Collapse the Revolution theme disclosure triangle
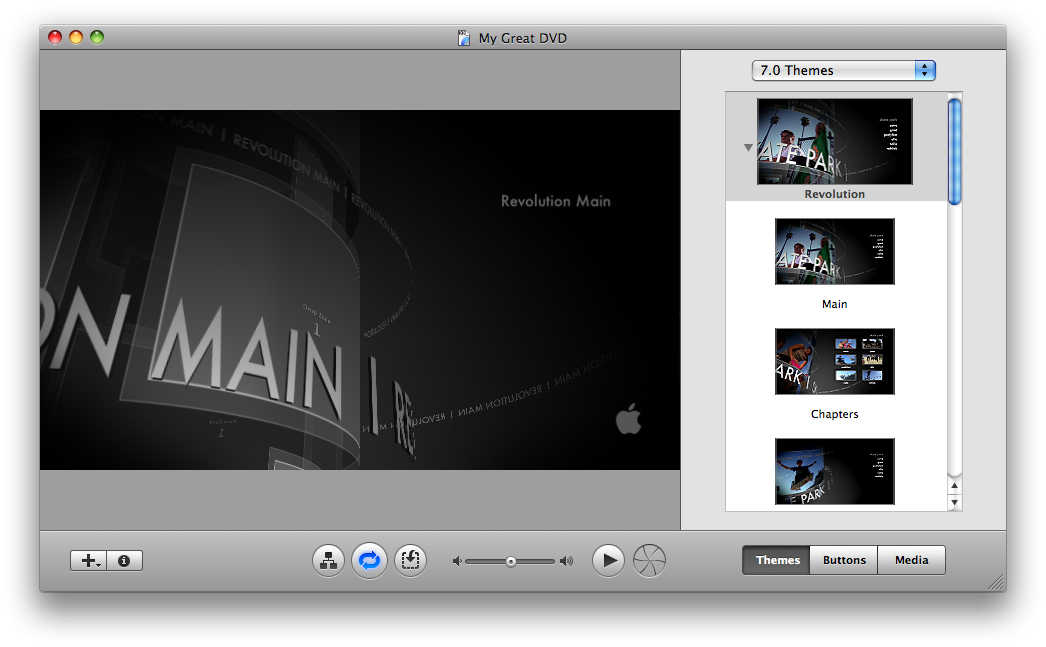Screen dimensions: 1046x647 pyautogui.click(x=747, y=147)
